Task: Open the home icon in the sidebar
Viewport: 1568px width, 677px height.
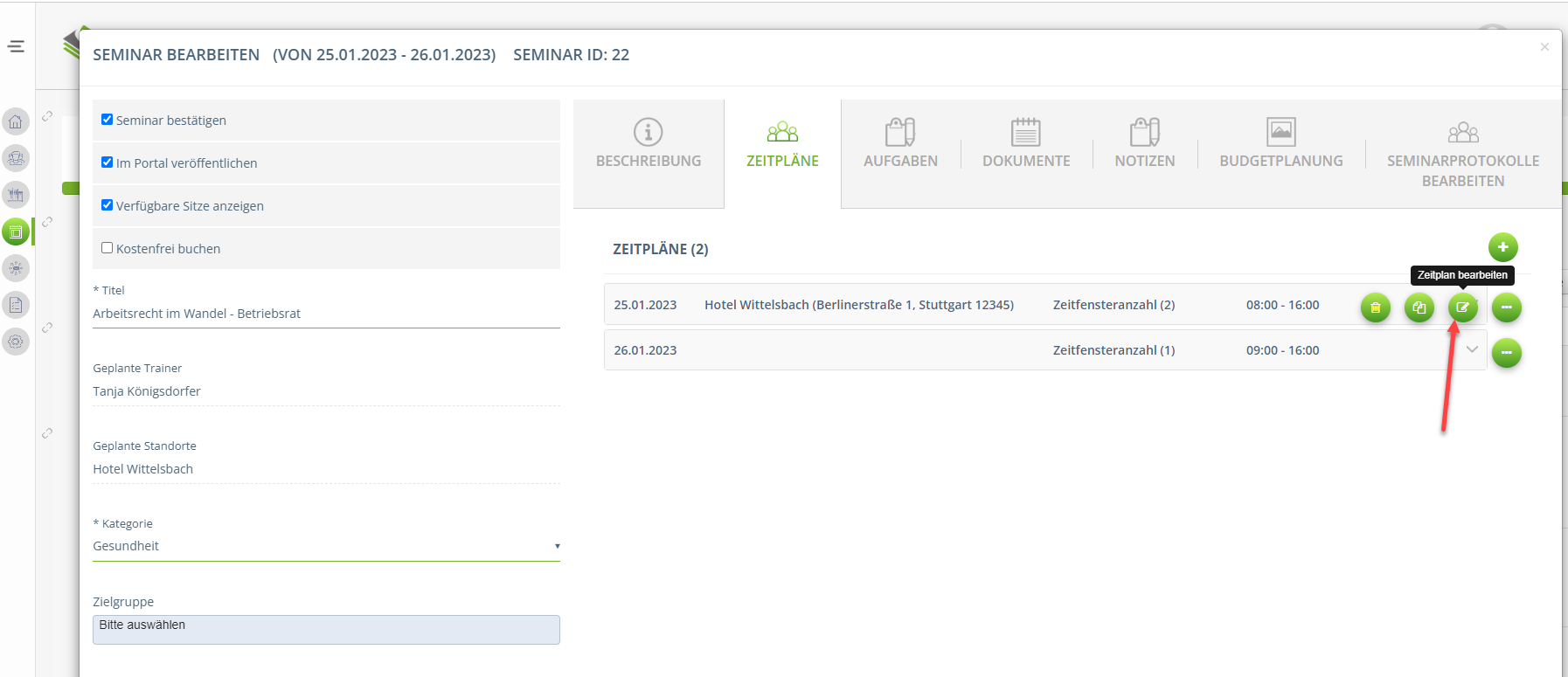Action: coord(16,121)
